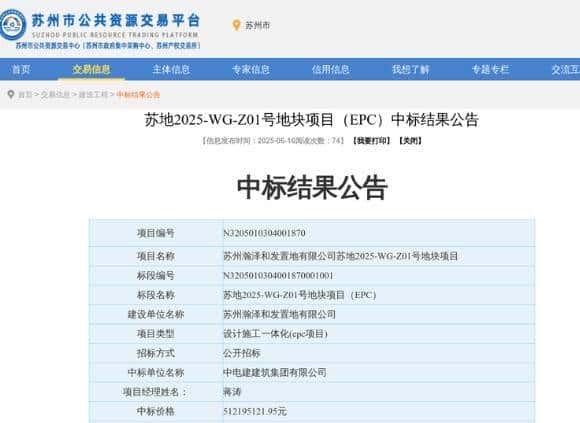
Task: Click the 中标价格 label cell
Action: pyautogui.click(x=156, y=411)
